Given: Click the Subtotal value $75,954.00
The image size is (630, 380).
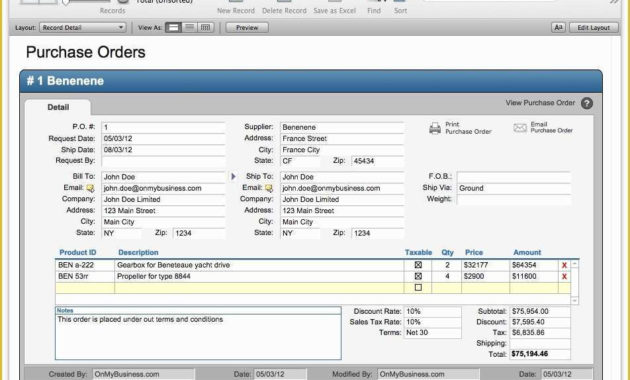Looking at the screenshot, I should point(540,311).
